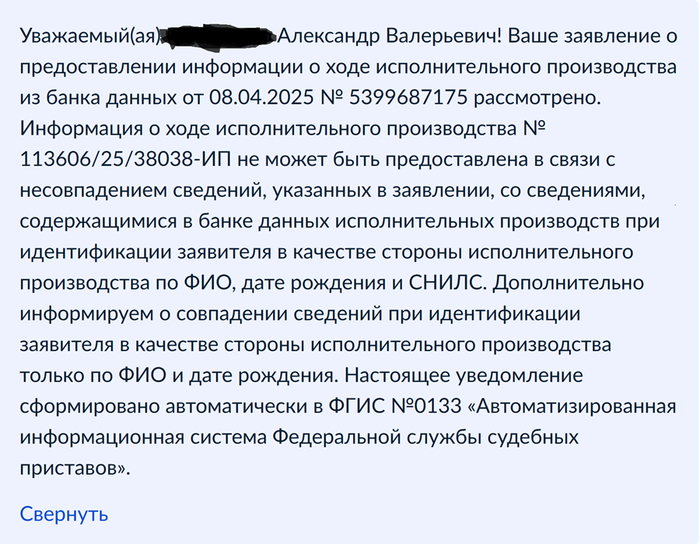Image resolution: width=700 pixels, height=544 pixels.
Task: Click the word приставов on the last line
Action: coord(73,469)
